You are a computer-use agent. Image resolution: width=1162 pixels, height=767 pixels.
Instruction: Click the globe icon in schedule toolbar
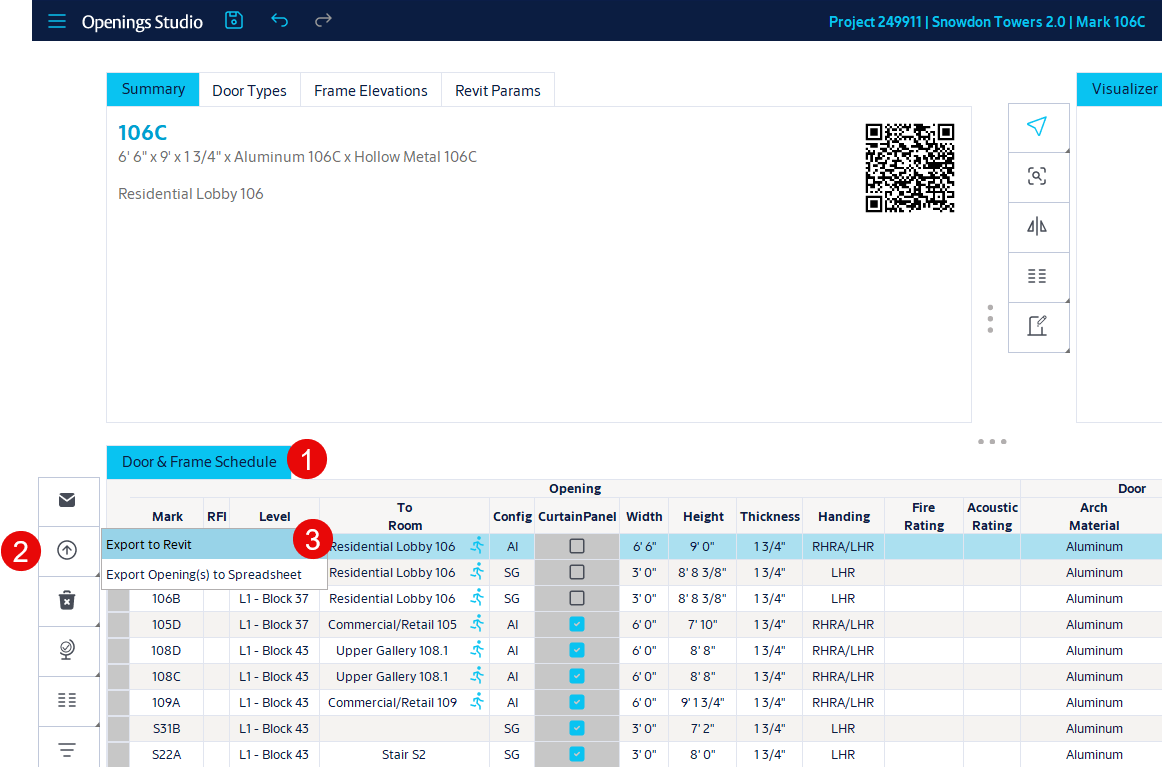click(67, 650)
